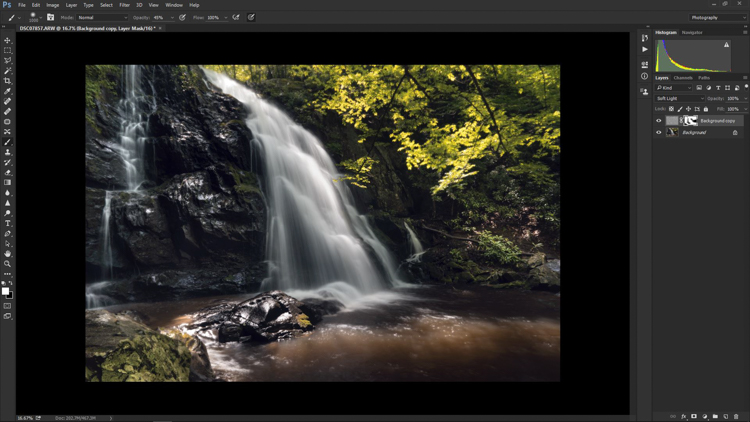Select the Zoom tool
This screenshot has height=422, width=750.
pos(7,264)
